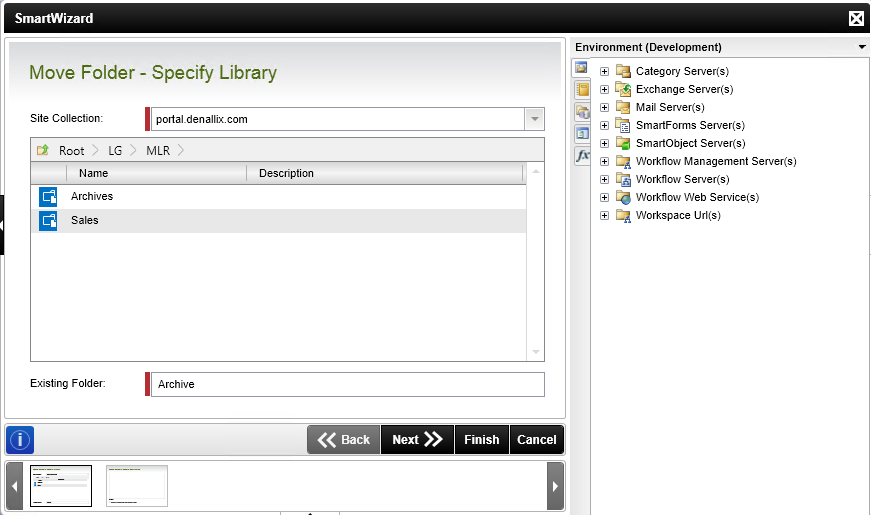
Task: Click the SmartForms Server(s) icon
Action: 623,125
